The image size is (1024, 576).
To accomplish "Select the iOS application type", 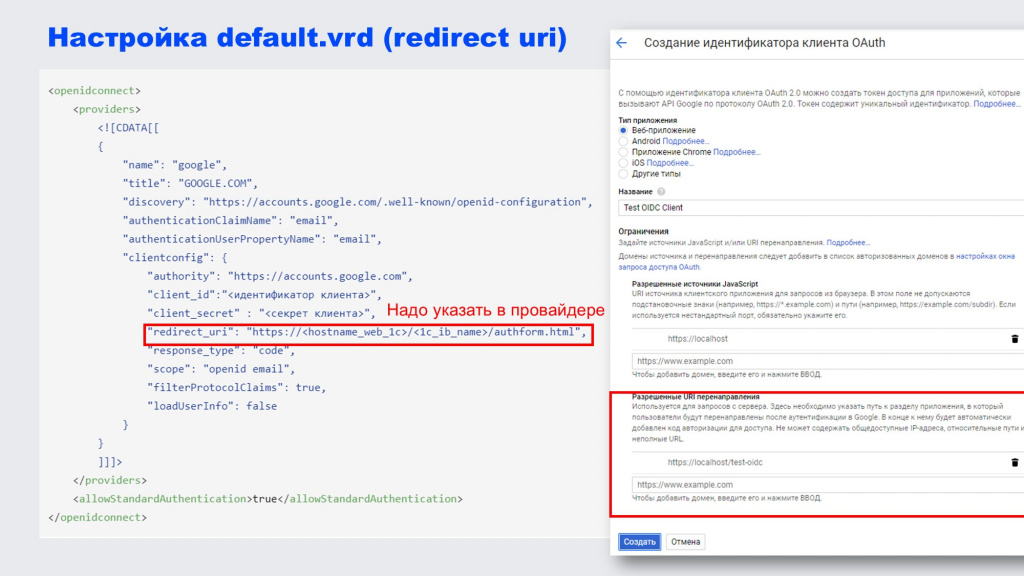I will pyautogui.click(x=624, y=163).
